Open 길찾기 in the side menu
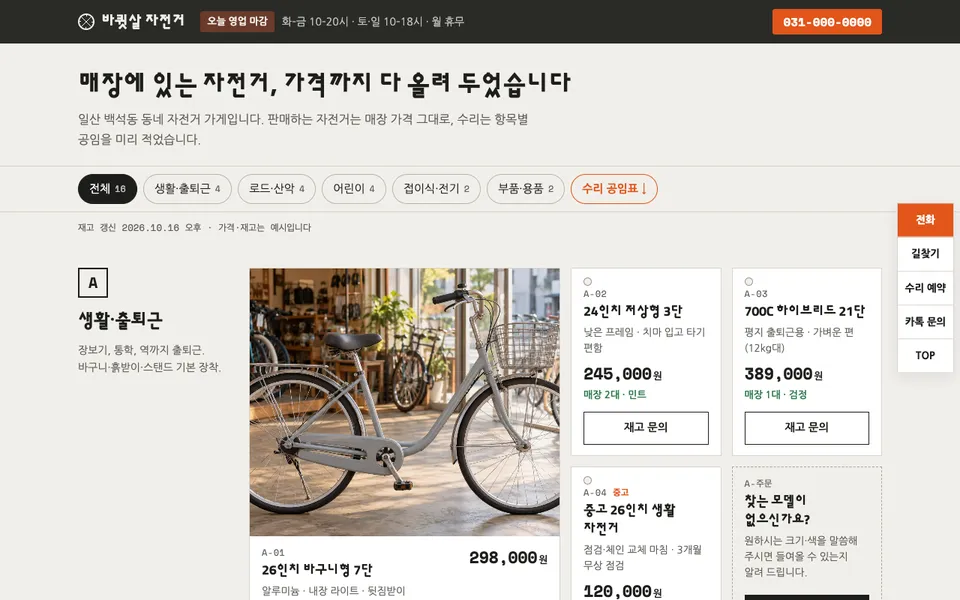Screen dimensions: 960x600 pyautogui.click(x=925, y=253)
